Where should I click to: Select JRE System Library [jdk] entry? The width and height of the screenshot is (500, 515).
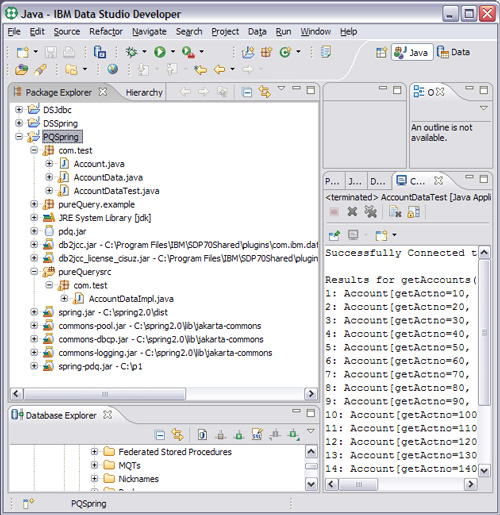[x=105, y=218]
